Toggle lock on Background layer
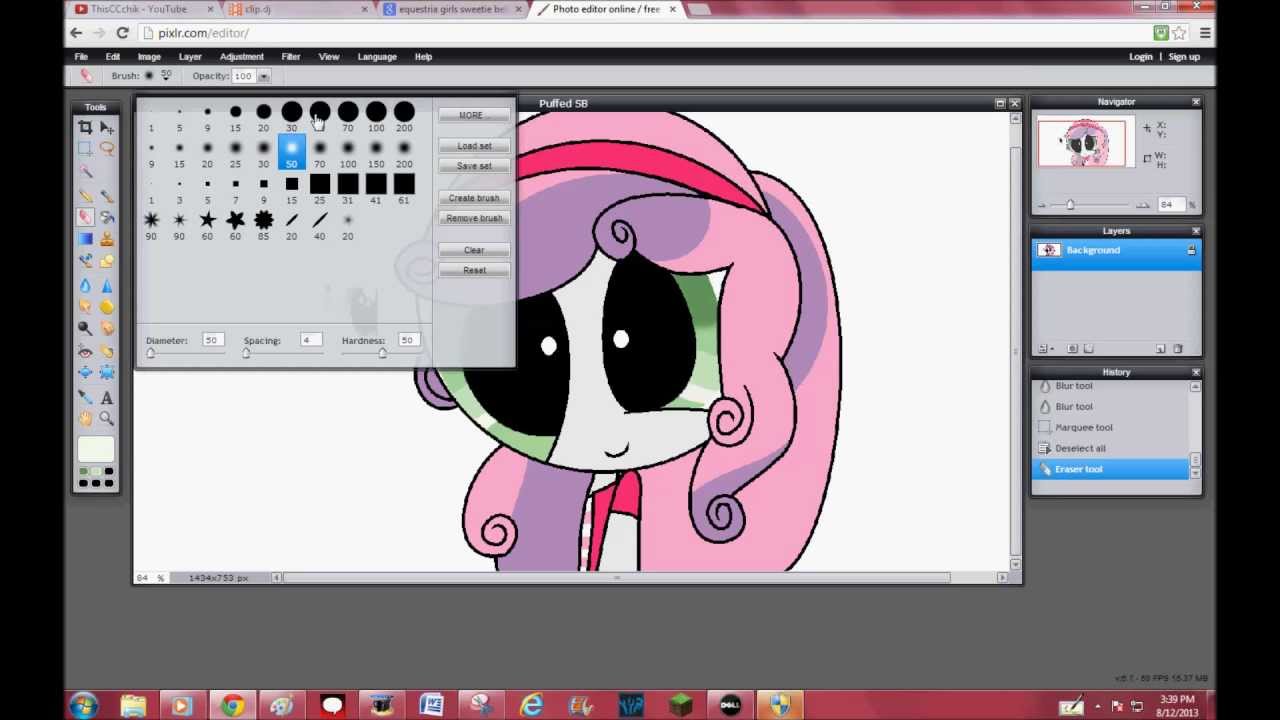This screenshot has width=1280, height=720. (1191, 250)
